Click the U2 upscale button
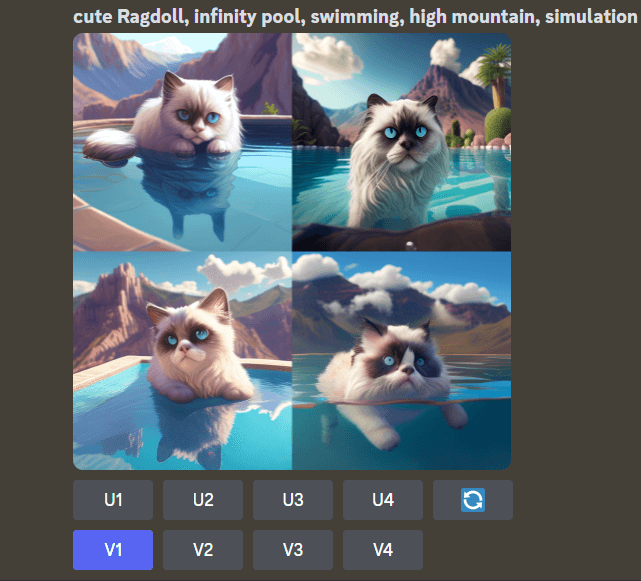The width and height of the screenshot is (641, 581). click(203, 500)
